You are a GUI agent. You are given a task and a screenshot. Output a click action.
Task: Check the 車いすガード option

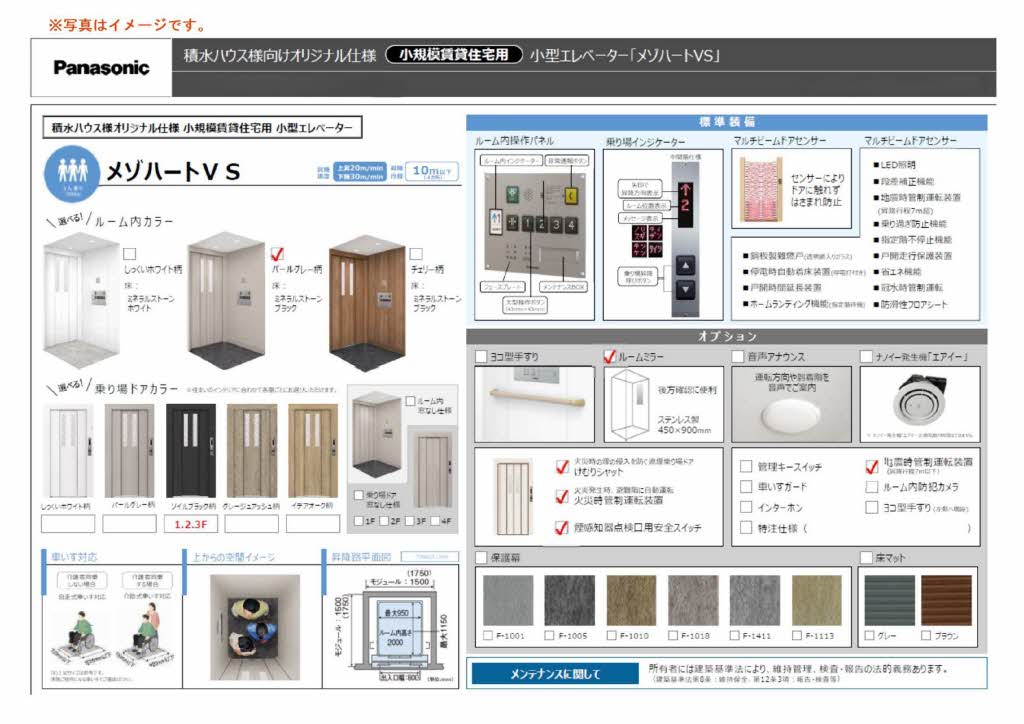[746, 486]
